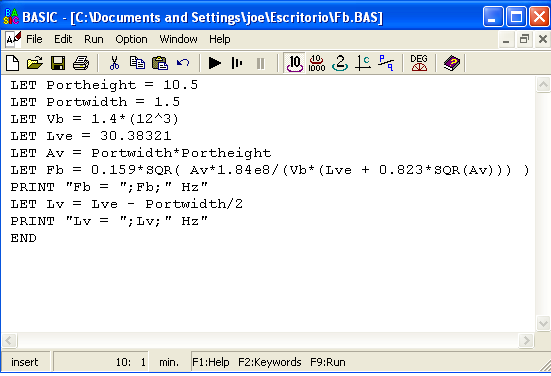Open the Option menu
551x376 pixels.
[x=131, y=39]
